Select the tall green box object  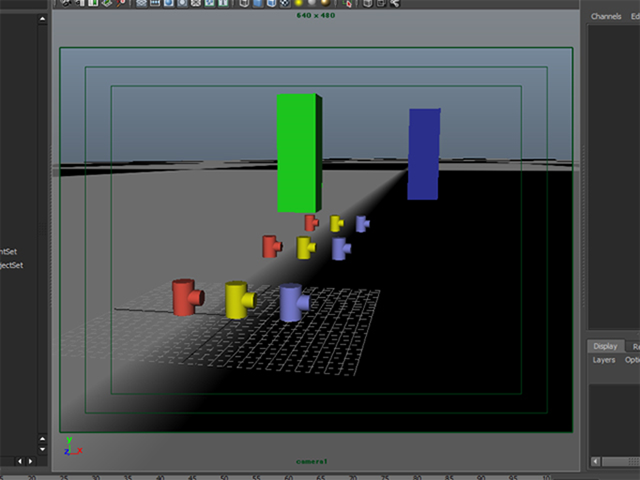(x=299, y=153)
